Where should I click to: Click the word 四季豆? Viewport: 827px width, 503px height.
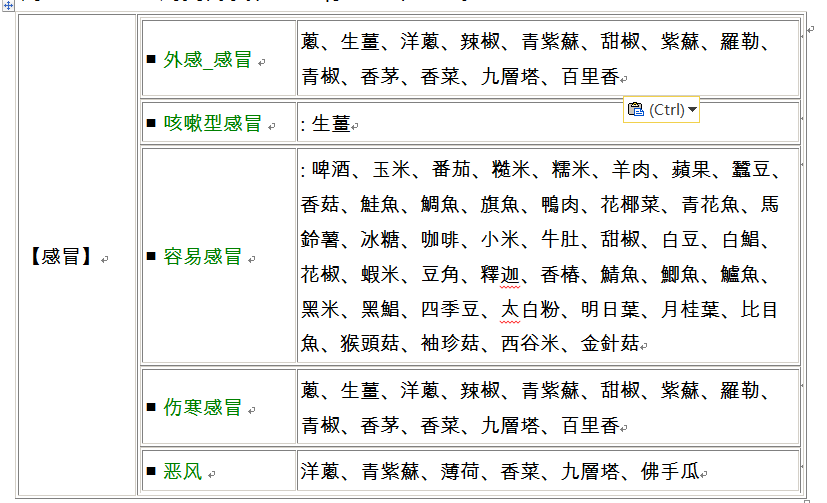450,309
